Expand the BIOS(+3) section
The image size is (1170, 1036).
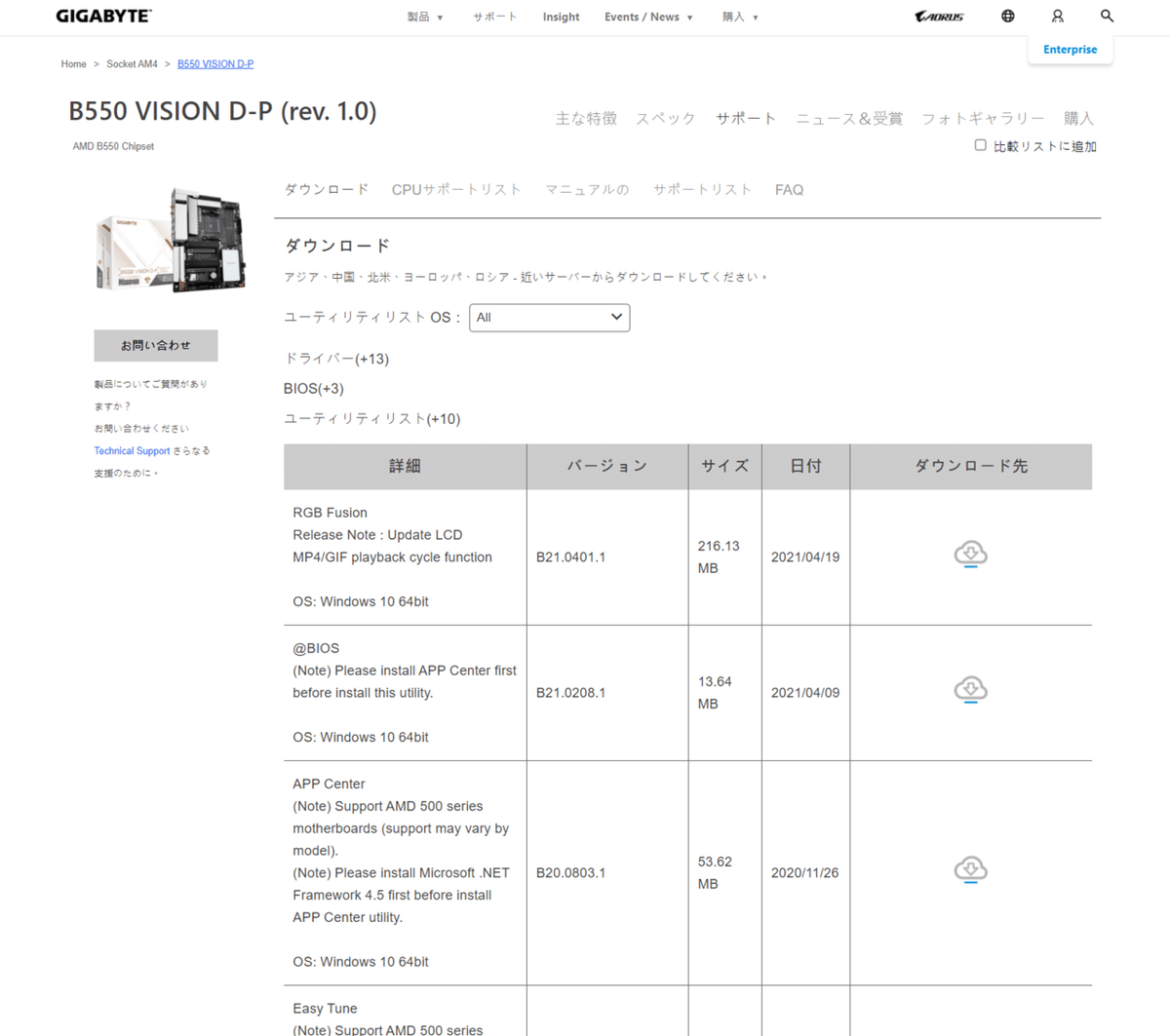tap(314, 388)
